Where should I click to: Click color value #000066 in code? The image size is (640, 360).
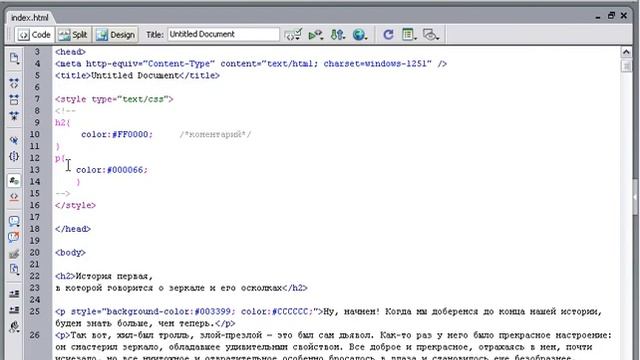coord(125,170)
